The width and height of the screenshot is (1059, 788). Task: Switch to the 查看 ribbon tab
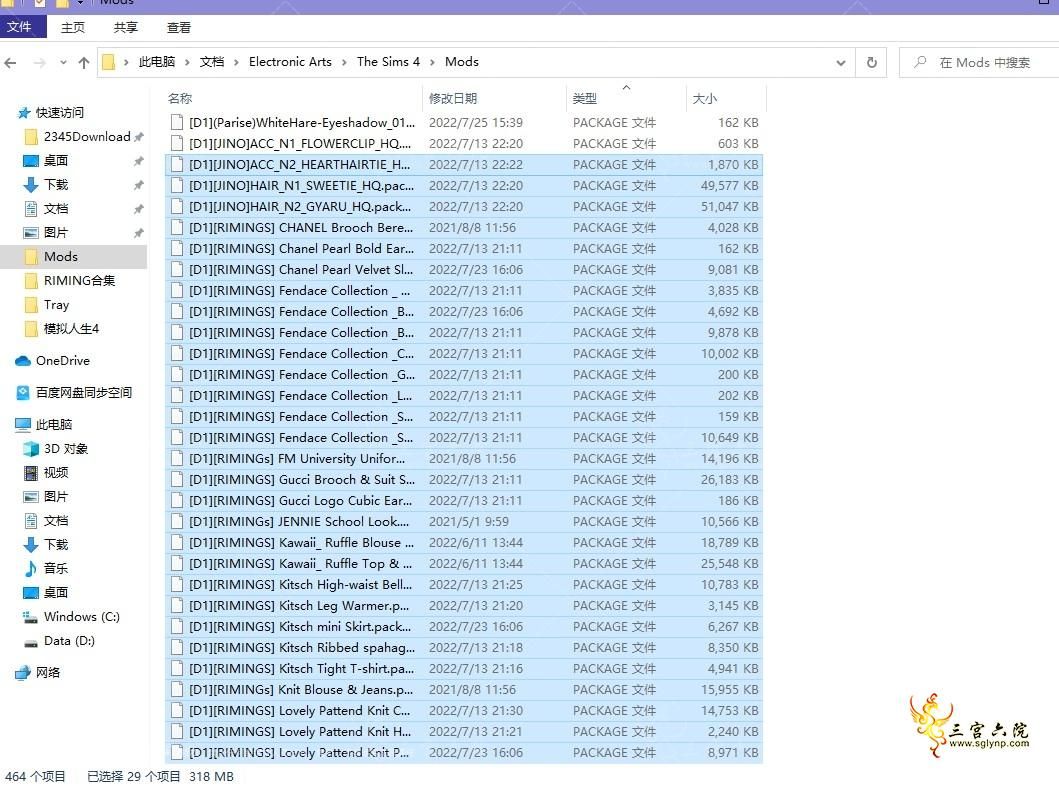(x=179, y=28)
